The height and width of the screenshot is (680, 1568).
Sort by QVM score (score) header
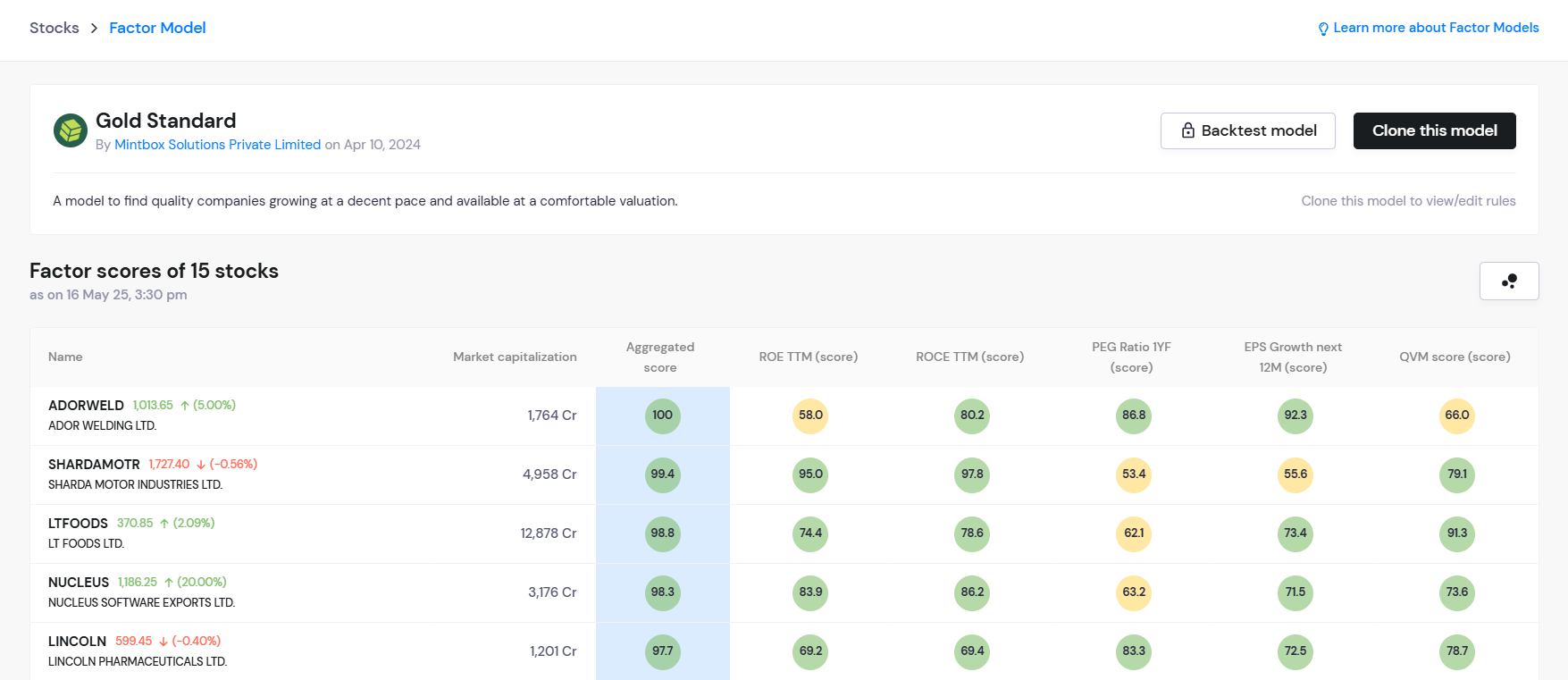click(1455, 357)
